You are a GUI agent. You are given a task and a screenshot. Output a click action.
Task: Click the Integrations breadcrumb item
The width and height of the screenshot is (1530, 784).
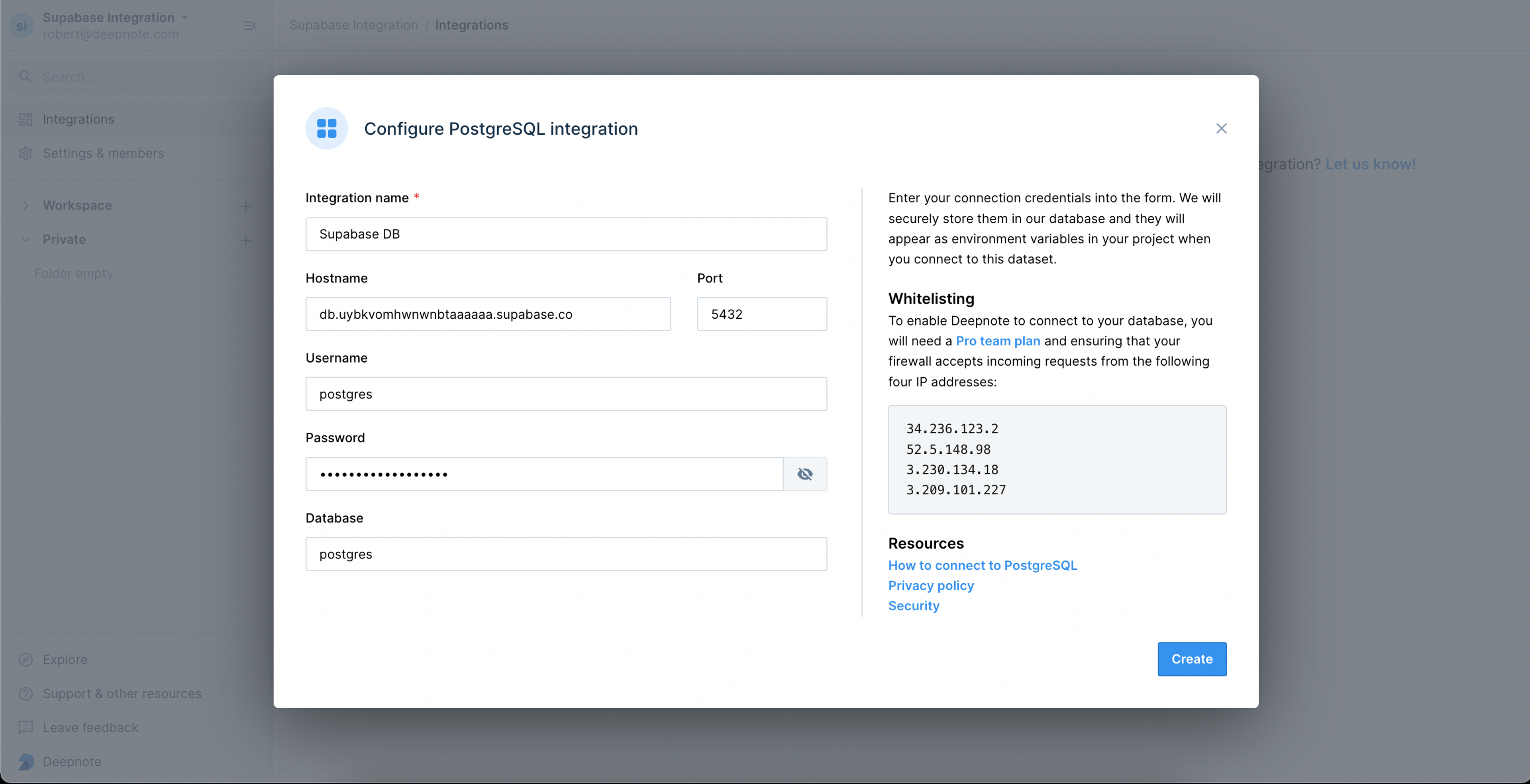tap(472, 25)
